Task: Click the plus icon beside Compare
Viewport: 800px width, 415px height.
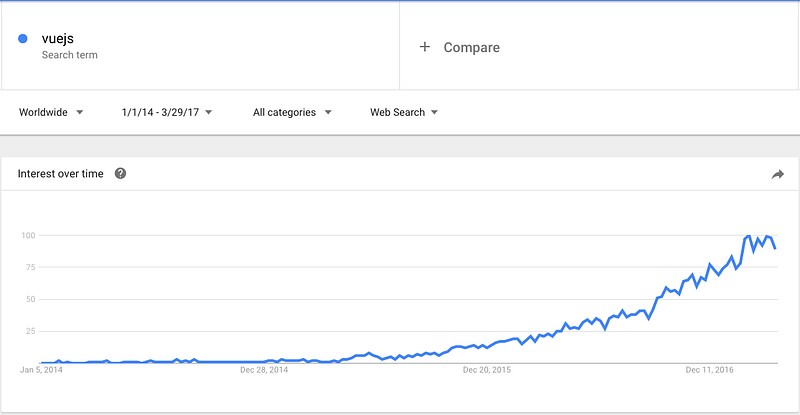Action: (425, 47)
